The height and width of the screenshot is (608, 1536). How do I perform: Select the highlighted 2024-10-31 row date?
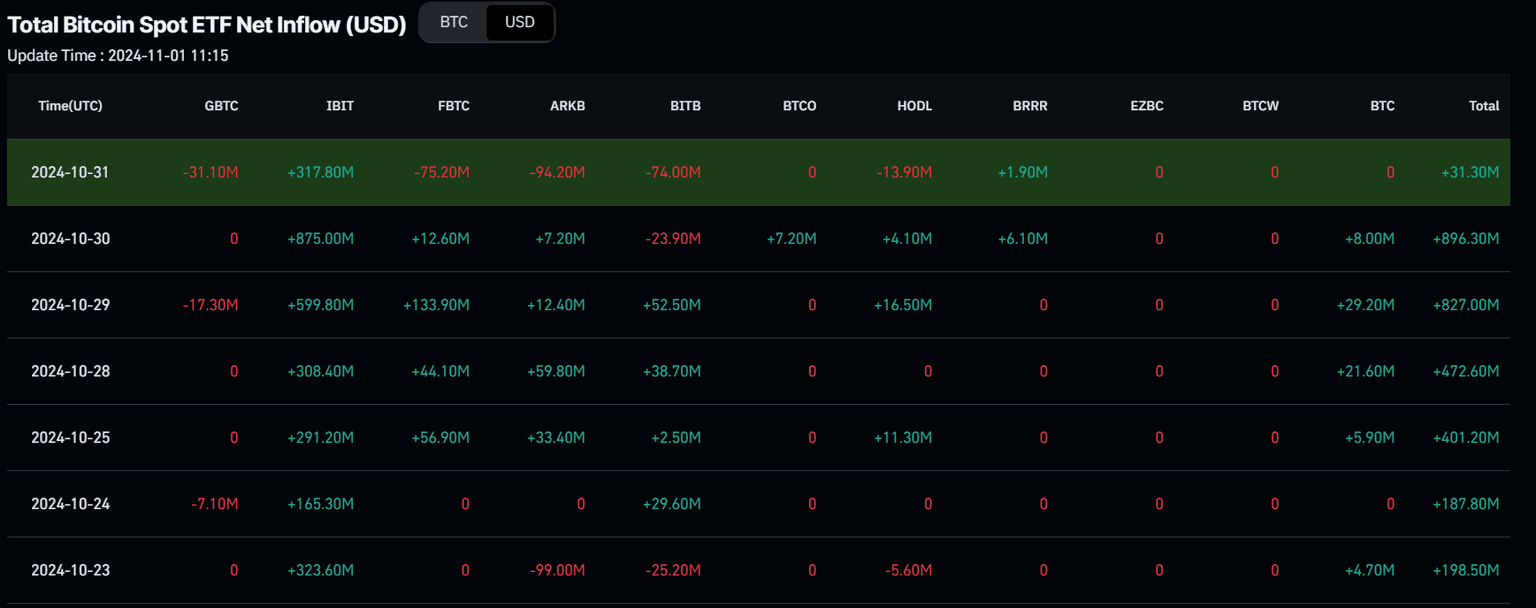tap(70, 172)
